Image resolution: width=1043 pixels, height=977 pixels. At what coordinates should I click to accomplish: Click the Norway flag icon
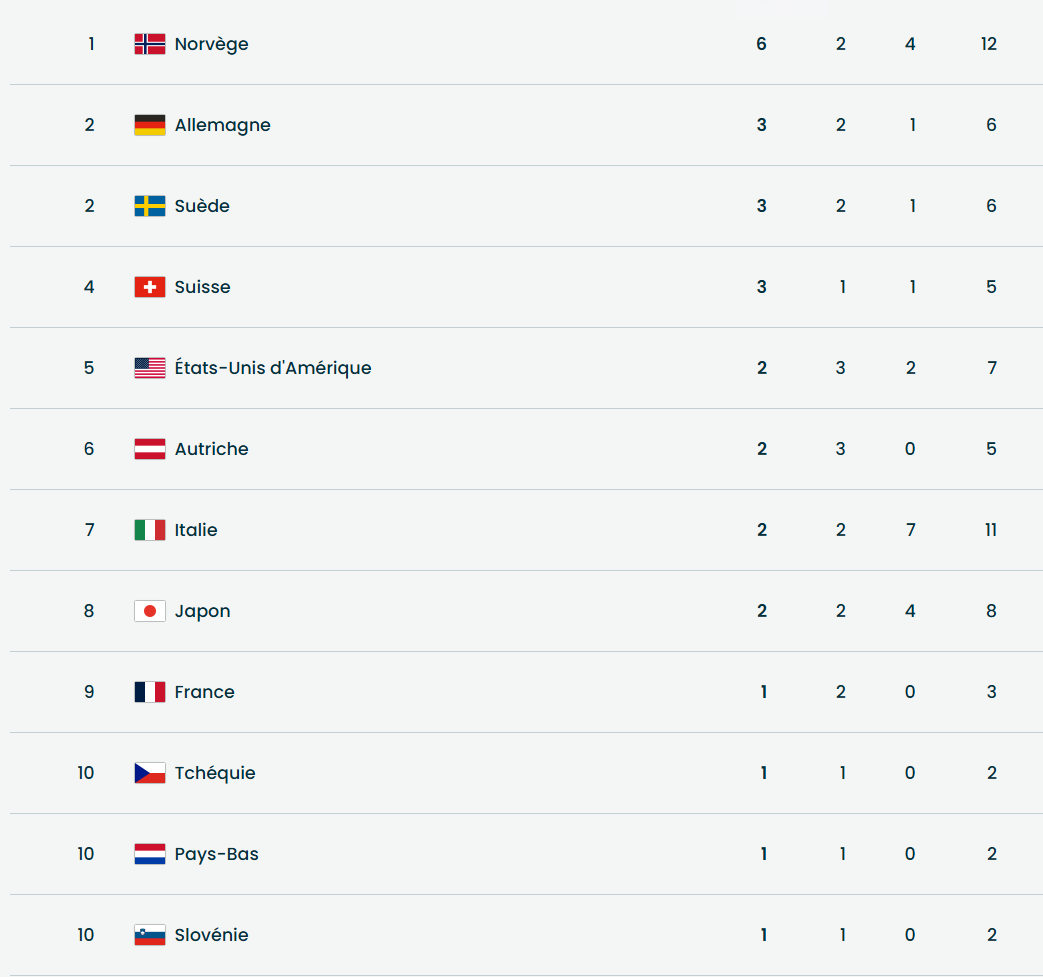[150, 44]
